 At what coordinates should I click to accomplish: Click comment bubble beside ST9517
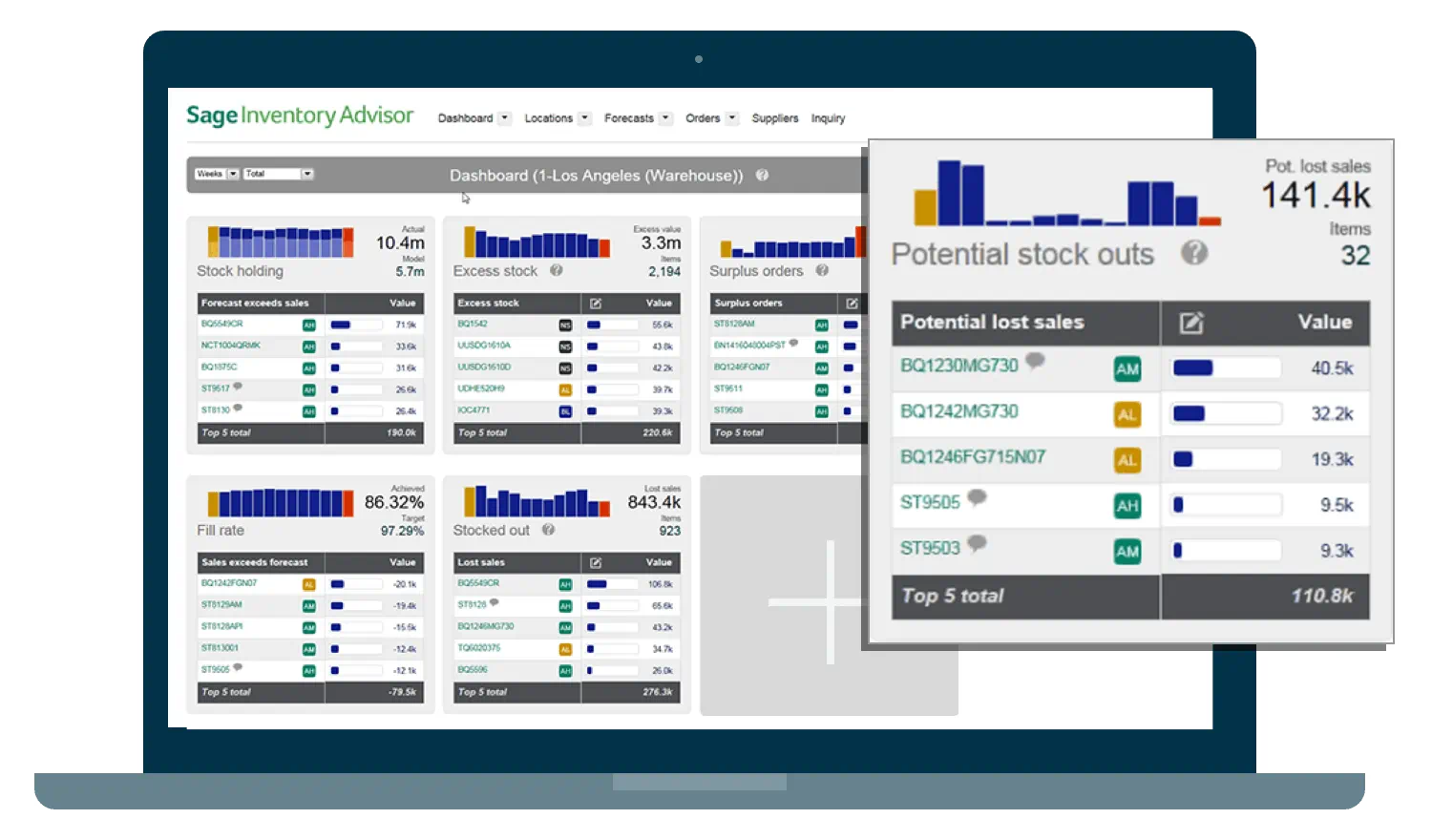238,387
